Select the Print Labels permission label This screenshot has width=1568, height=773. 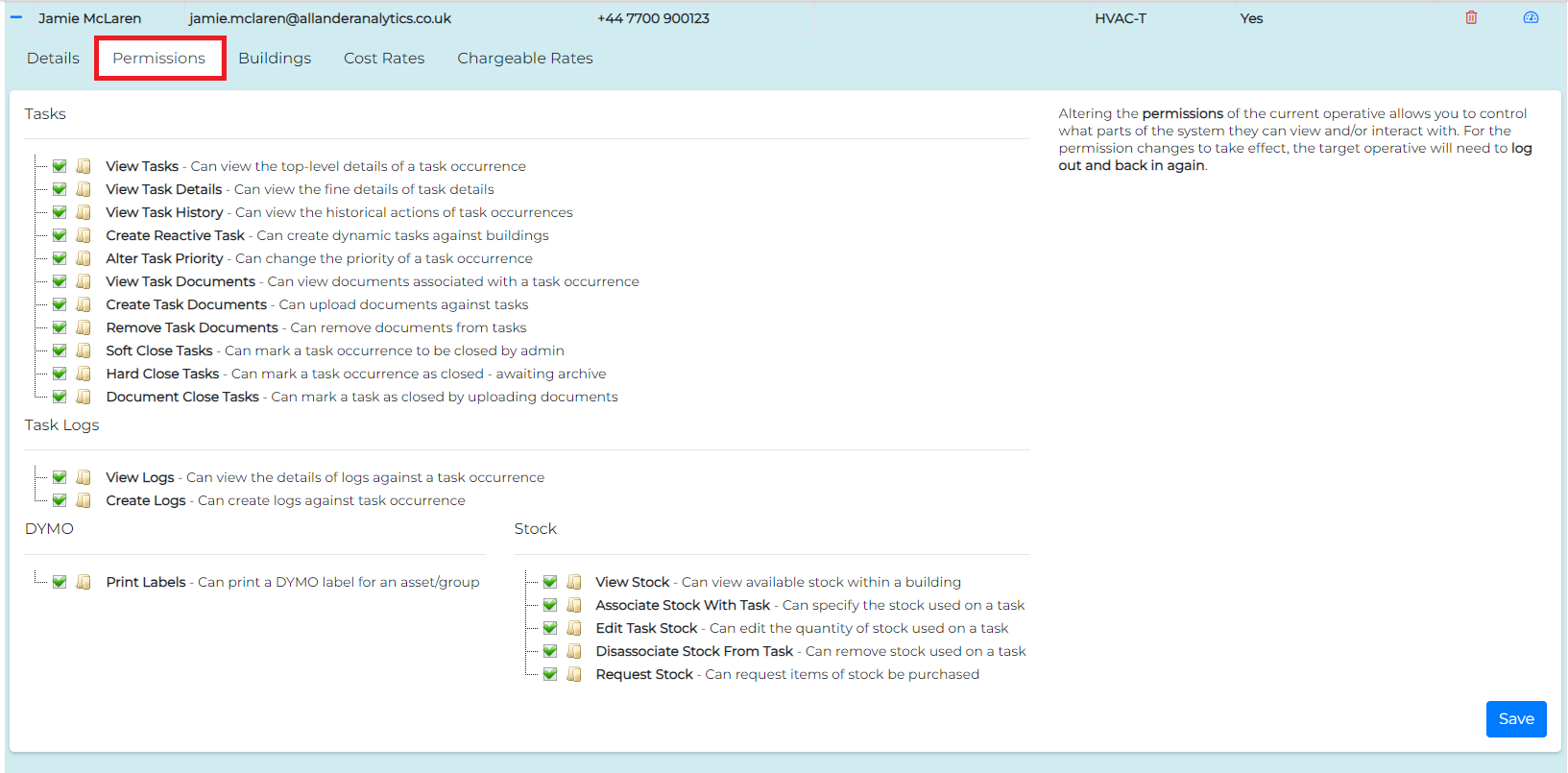pyautogui.click(x=146, y=582)
